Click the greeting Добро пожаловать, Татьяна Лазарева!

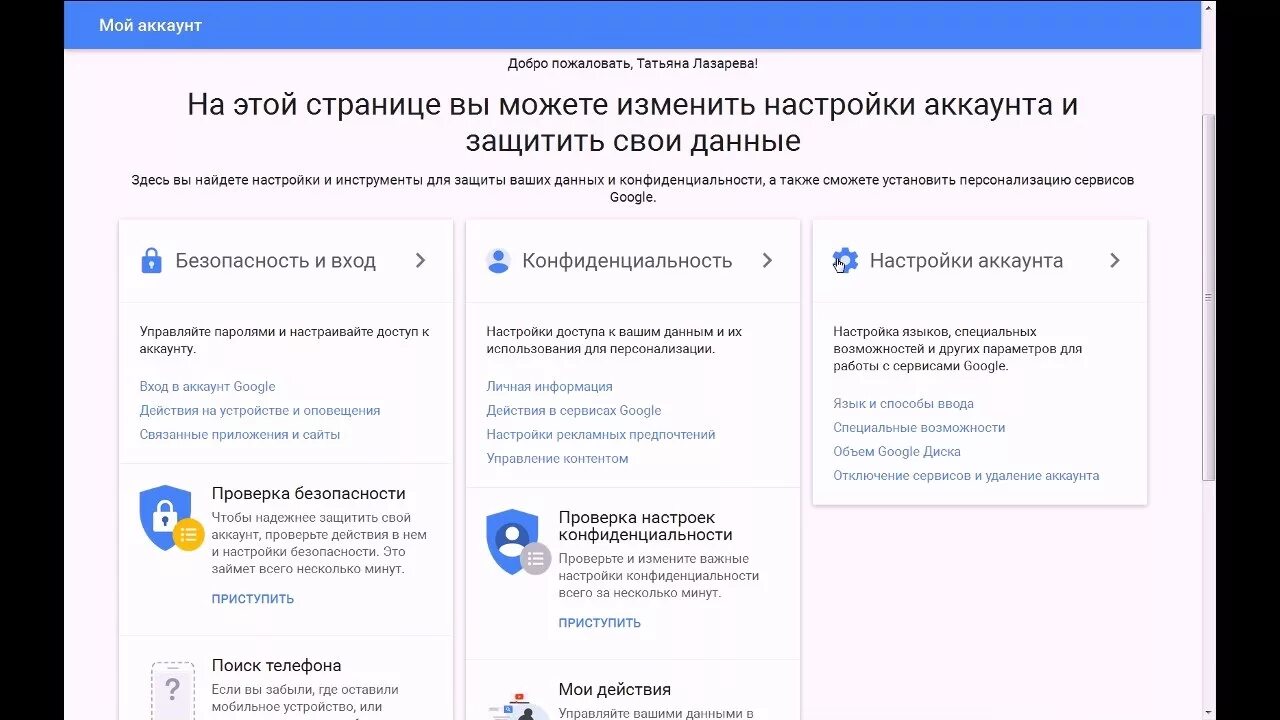633,63
